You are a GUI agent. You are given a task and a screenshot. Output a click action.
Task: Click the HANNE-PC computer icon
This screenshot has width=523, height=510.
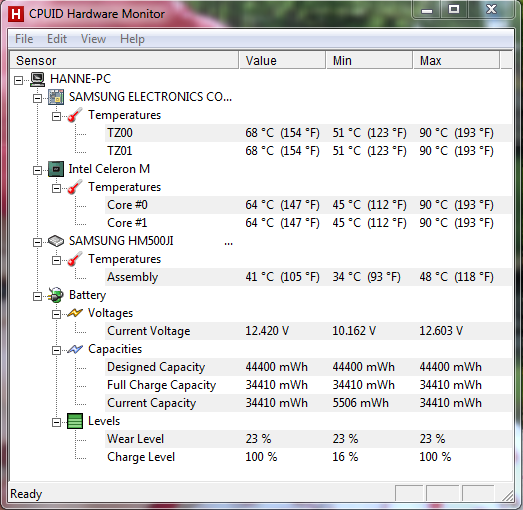(37, 79)
